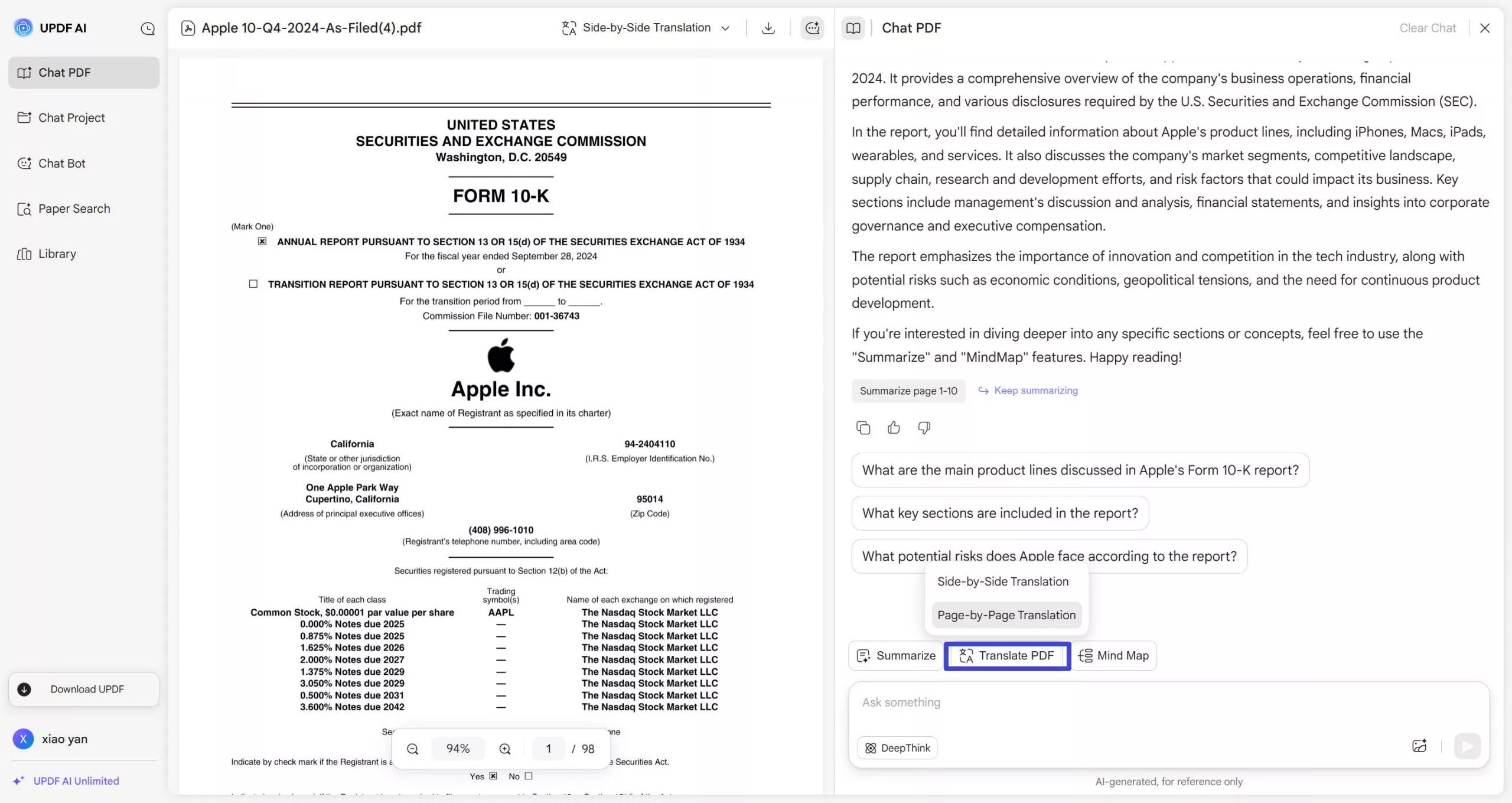This screenshot has width=1512, height=803.
Task: Thumbs up the AI response
Action: [893, 427]
